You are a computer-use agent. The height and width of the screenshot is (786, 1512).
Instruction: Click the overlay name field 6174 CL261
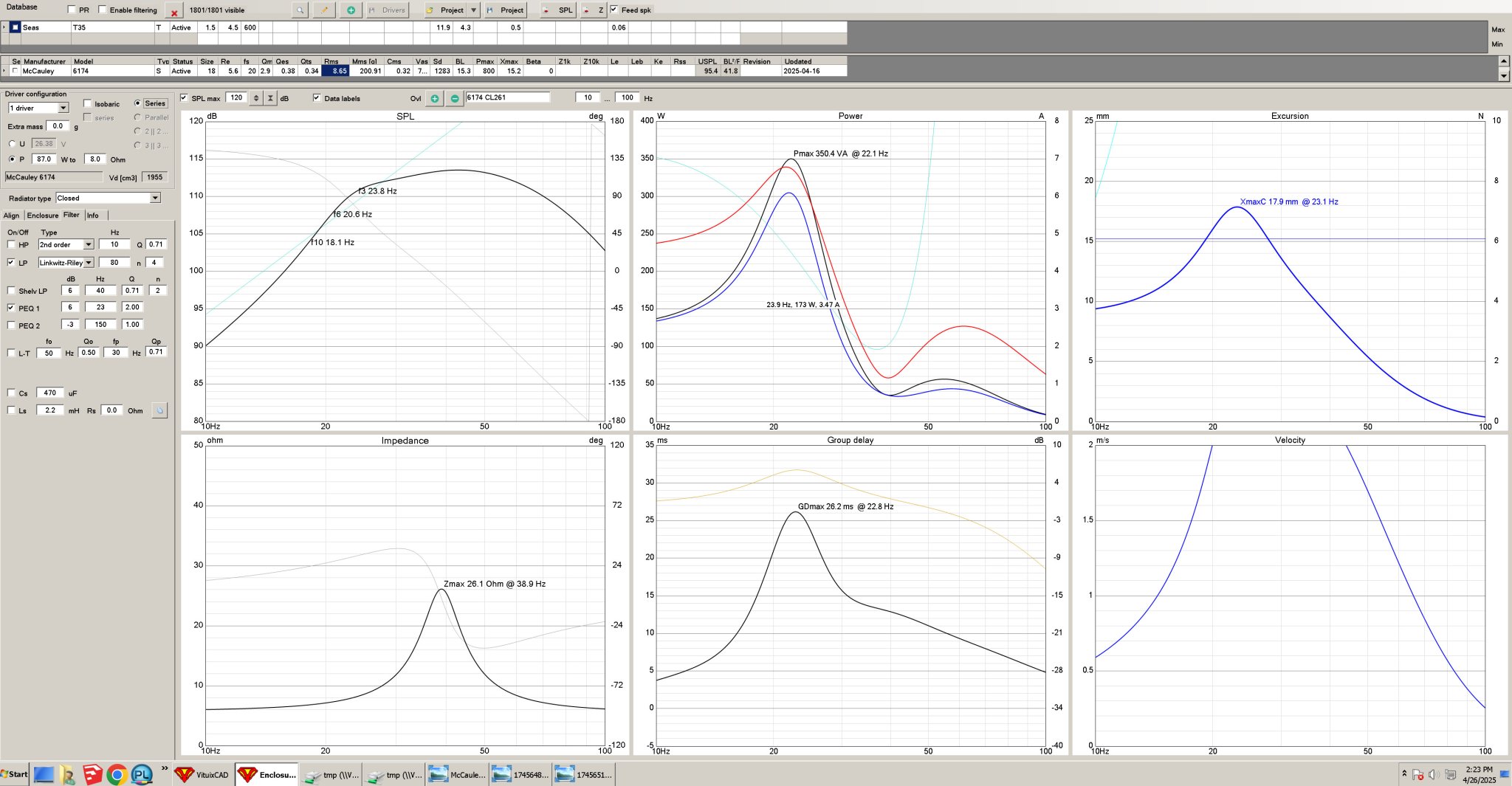pyautogui.click(x=508, y=97)
